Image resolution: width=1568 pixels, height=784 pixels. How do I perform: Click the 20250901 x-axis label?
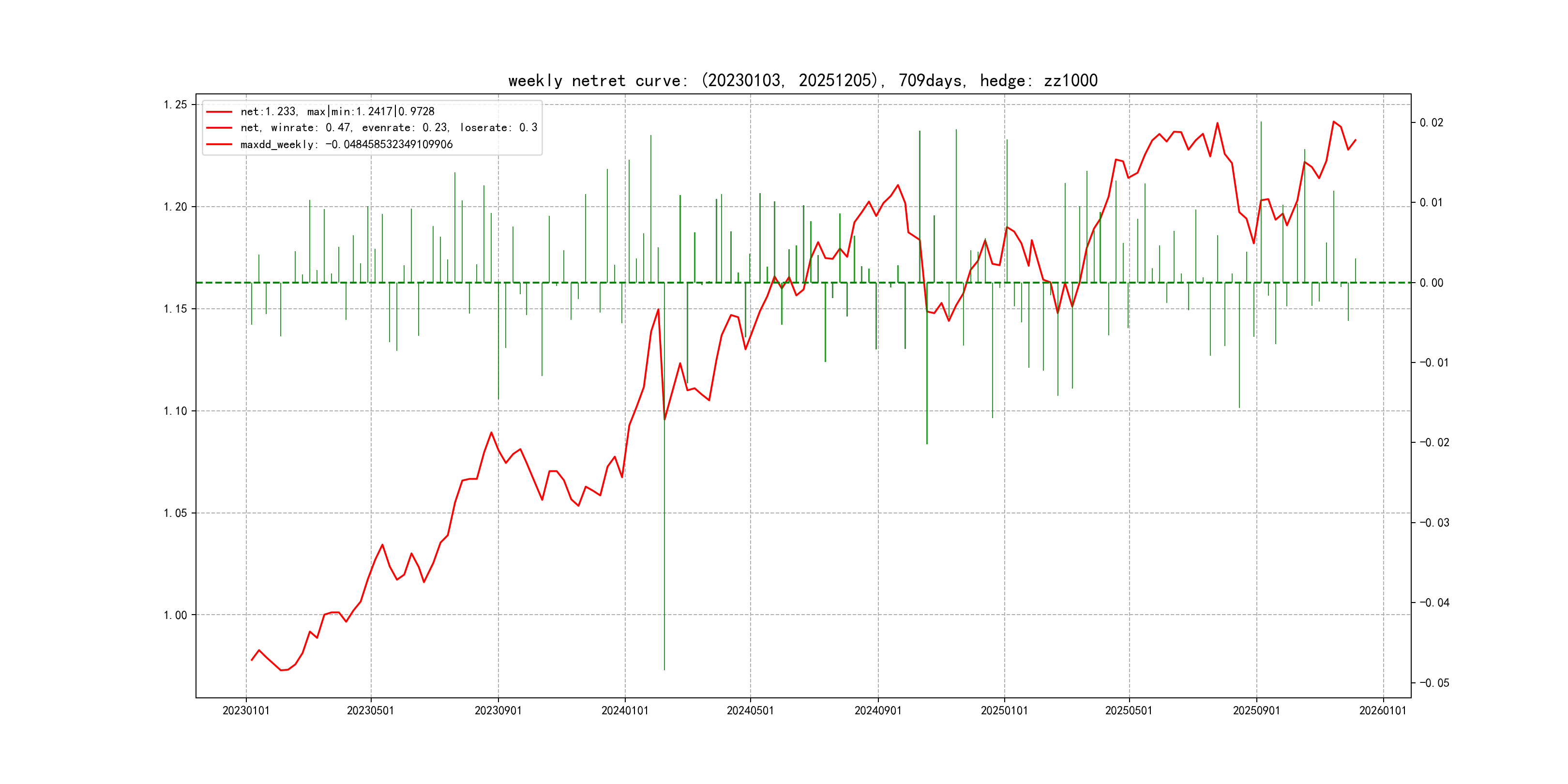coord(1256,710)
